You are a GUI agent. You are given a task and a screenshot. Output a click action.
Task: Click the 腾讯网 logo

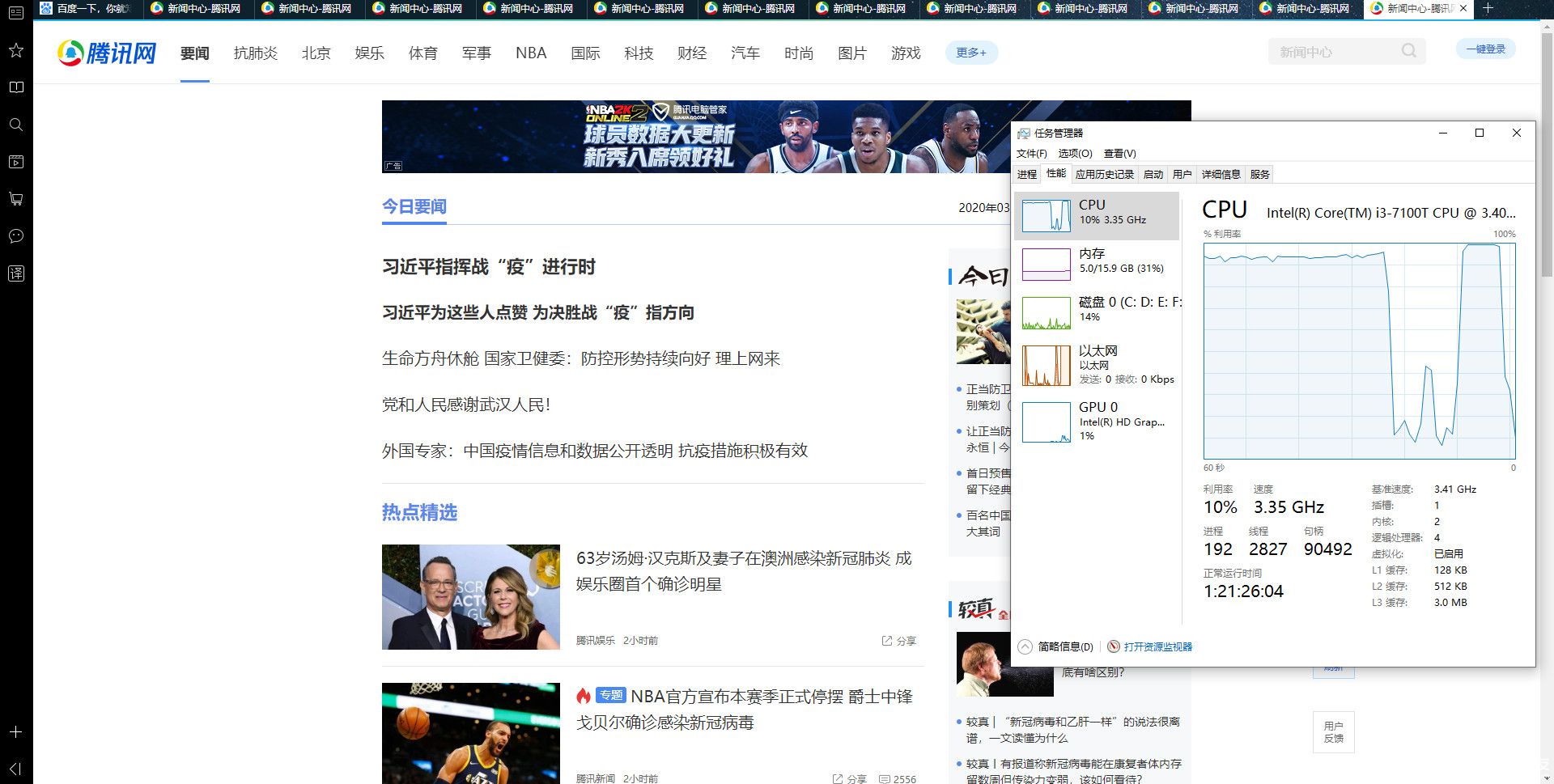click(x=107, y=53)
